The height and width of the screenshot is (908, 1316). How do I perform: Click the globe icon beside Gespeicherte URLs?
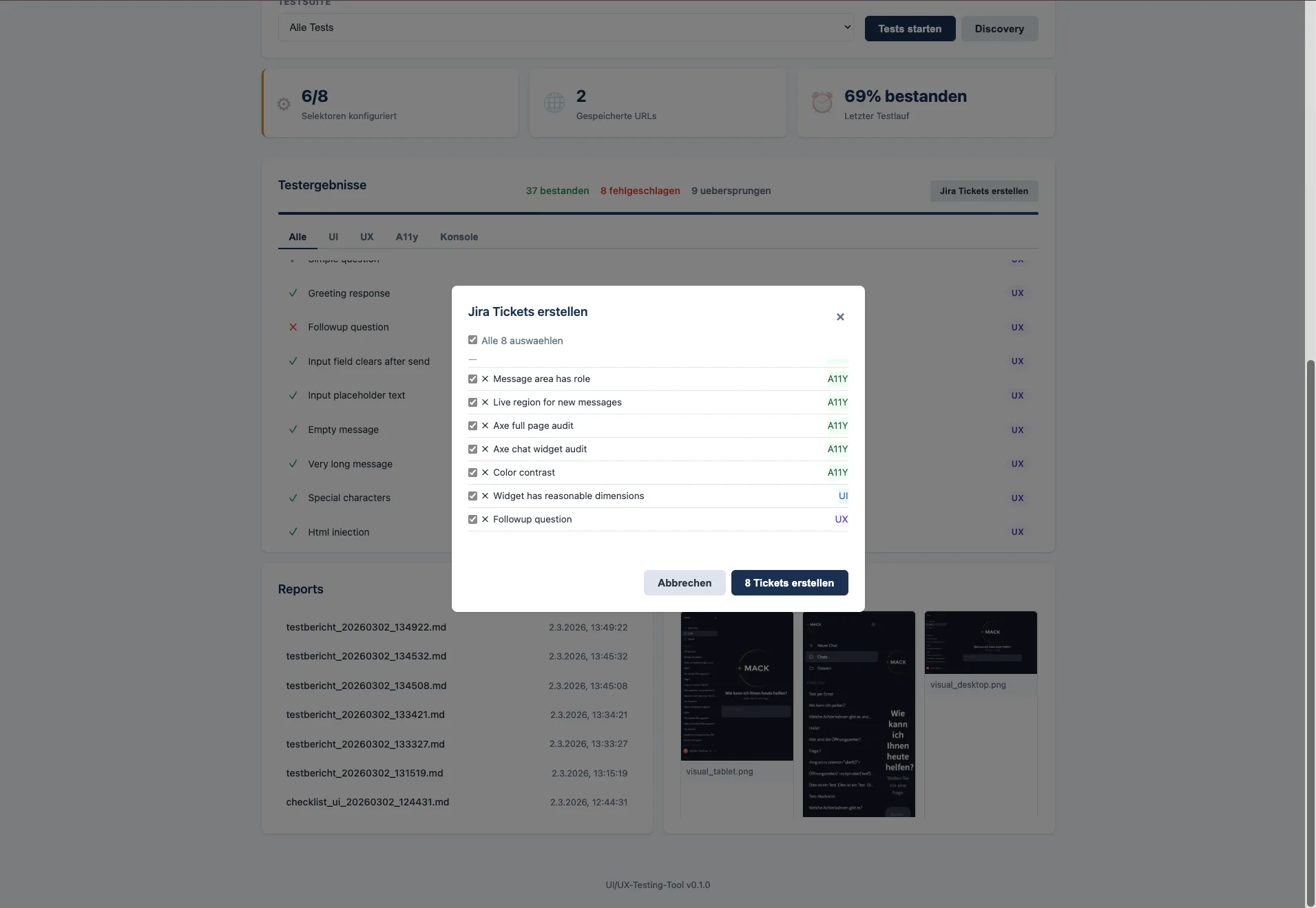point(554,103)
